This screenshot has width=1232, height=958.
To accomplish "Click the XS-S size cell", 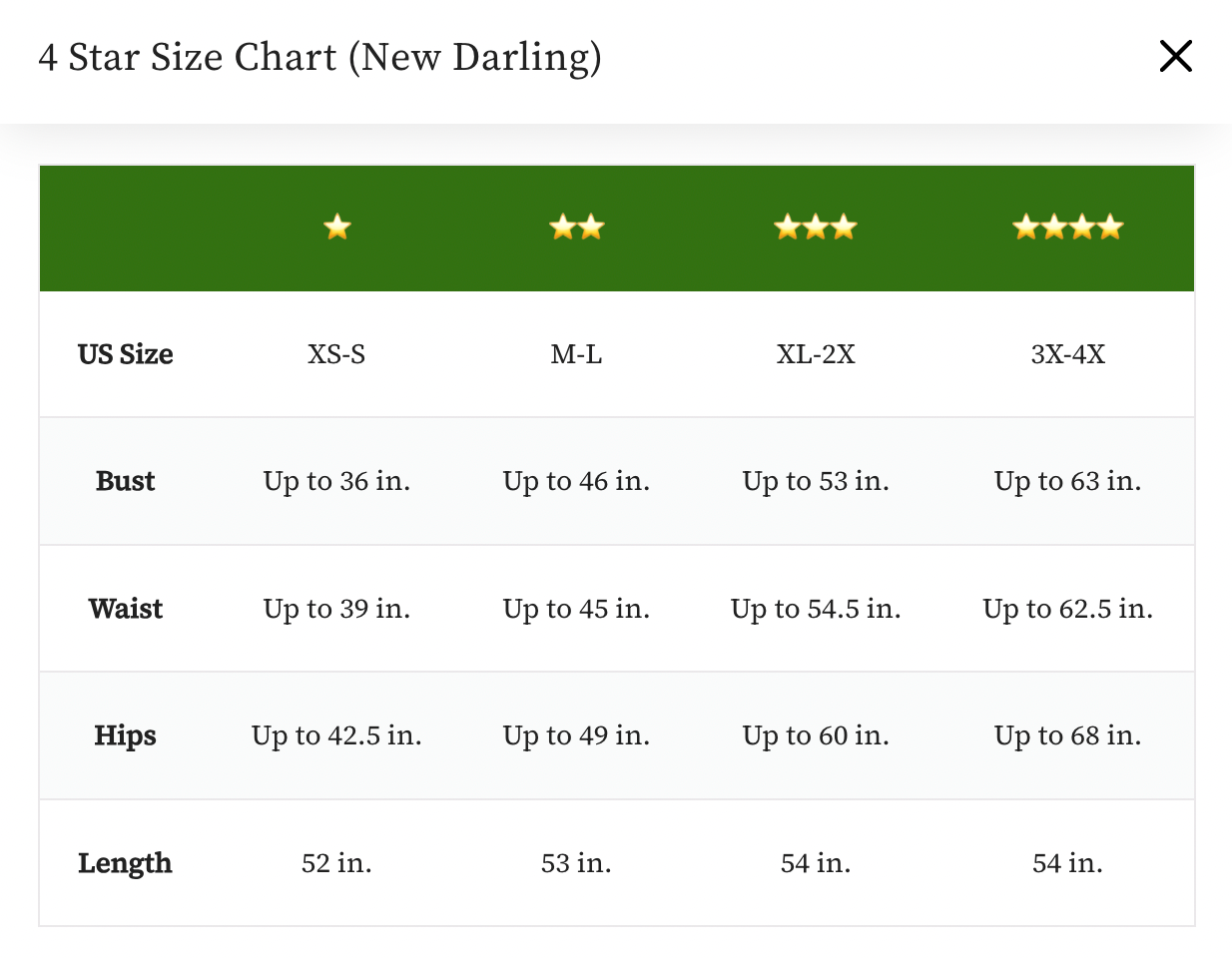I will (x=336, y=354).
